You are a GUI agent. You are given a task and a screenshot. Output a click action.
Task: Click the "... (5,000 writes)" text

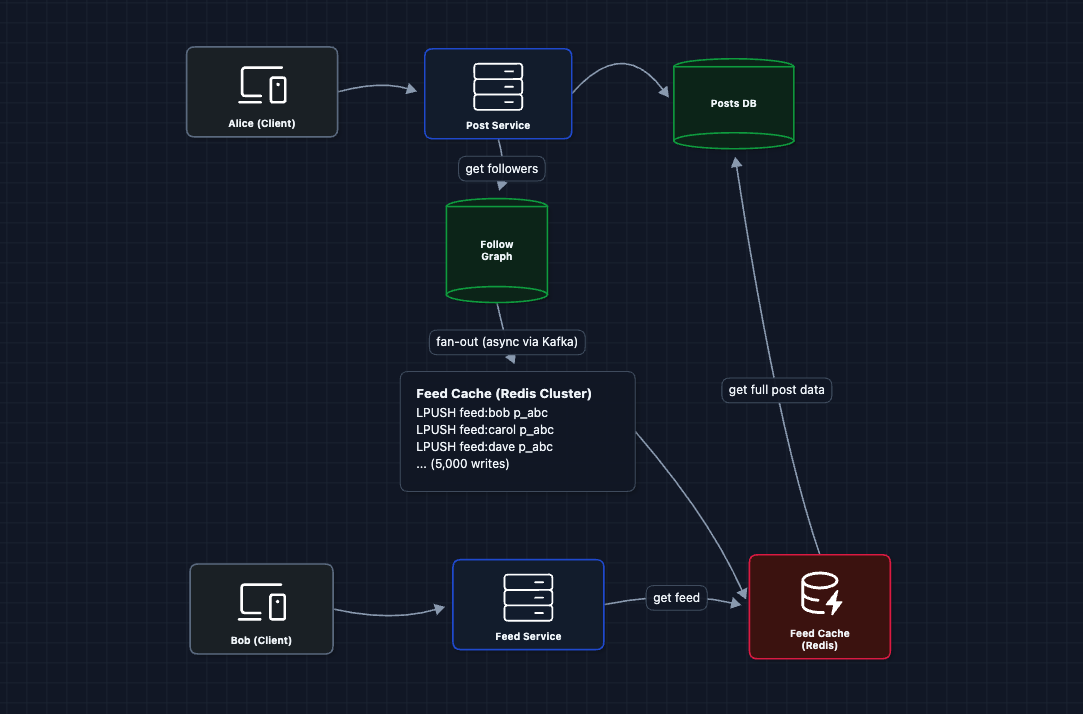(463, 464)
